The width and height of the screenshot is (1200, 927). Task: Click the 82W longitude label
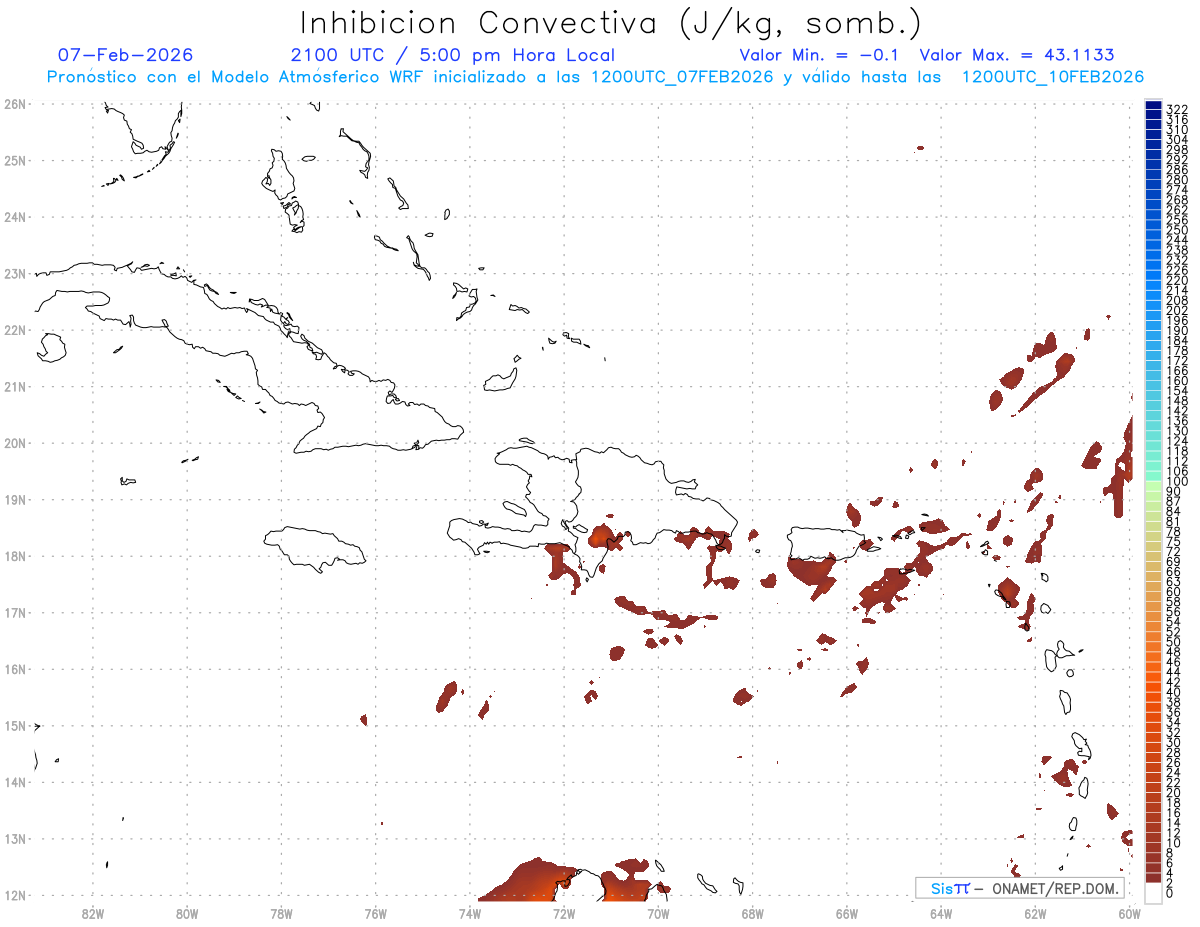pyautogui.click(x=93, y=912)
